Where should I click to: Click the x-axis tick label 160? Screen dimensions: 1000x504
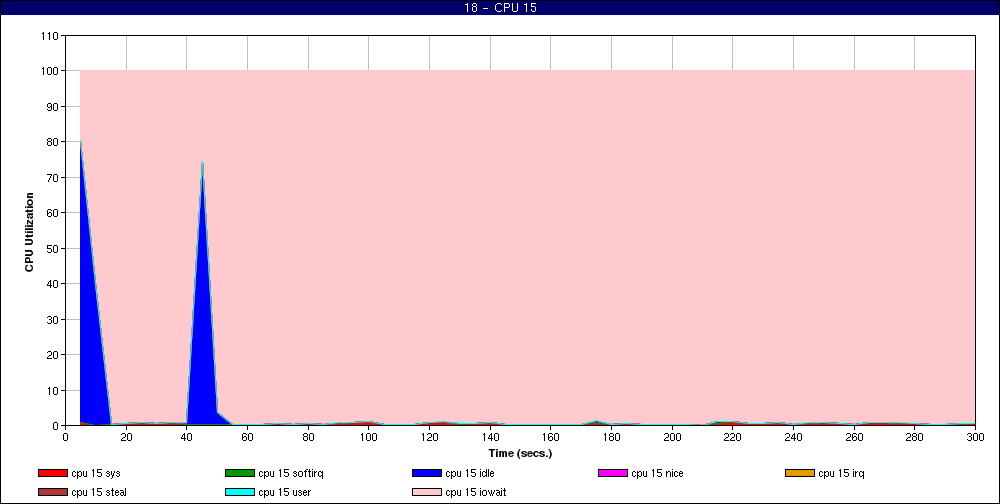(x=550, y=437)
